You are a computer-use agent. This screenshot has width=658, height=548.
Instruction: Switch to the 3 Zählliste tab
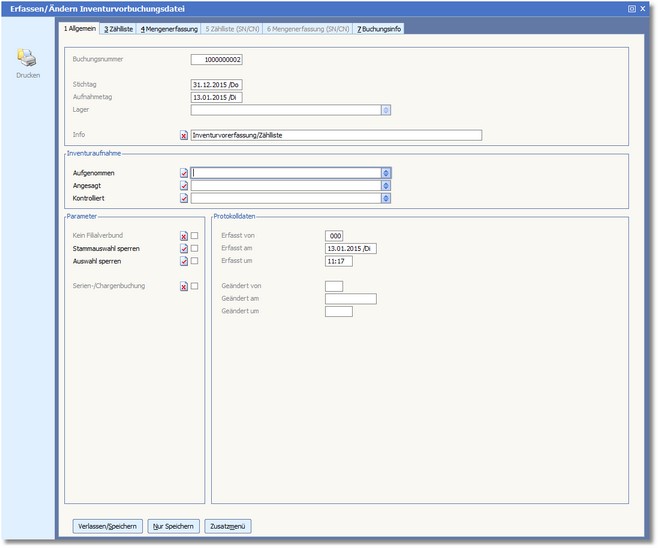click(x=119, y=29)
